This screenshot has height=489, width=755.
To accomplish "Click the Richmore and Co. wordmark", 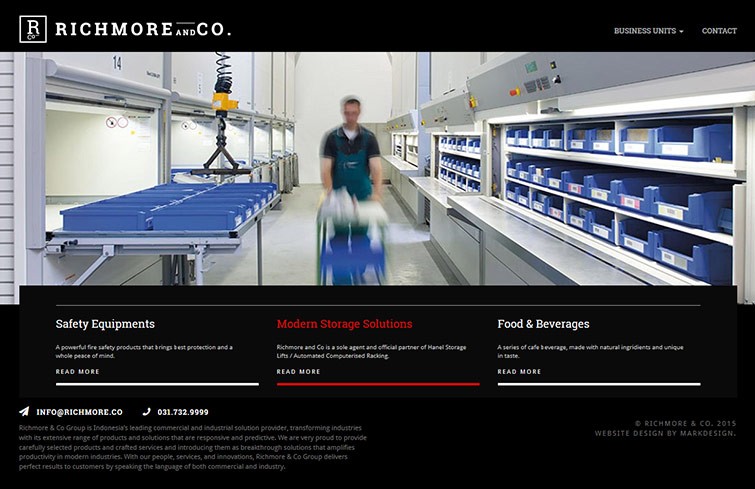I will (x=143, y=29).
